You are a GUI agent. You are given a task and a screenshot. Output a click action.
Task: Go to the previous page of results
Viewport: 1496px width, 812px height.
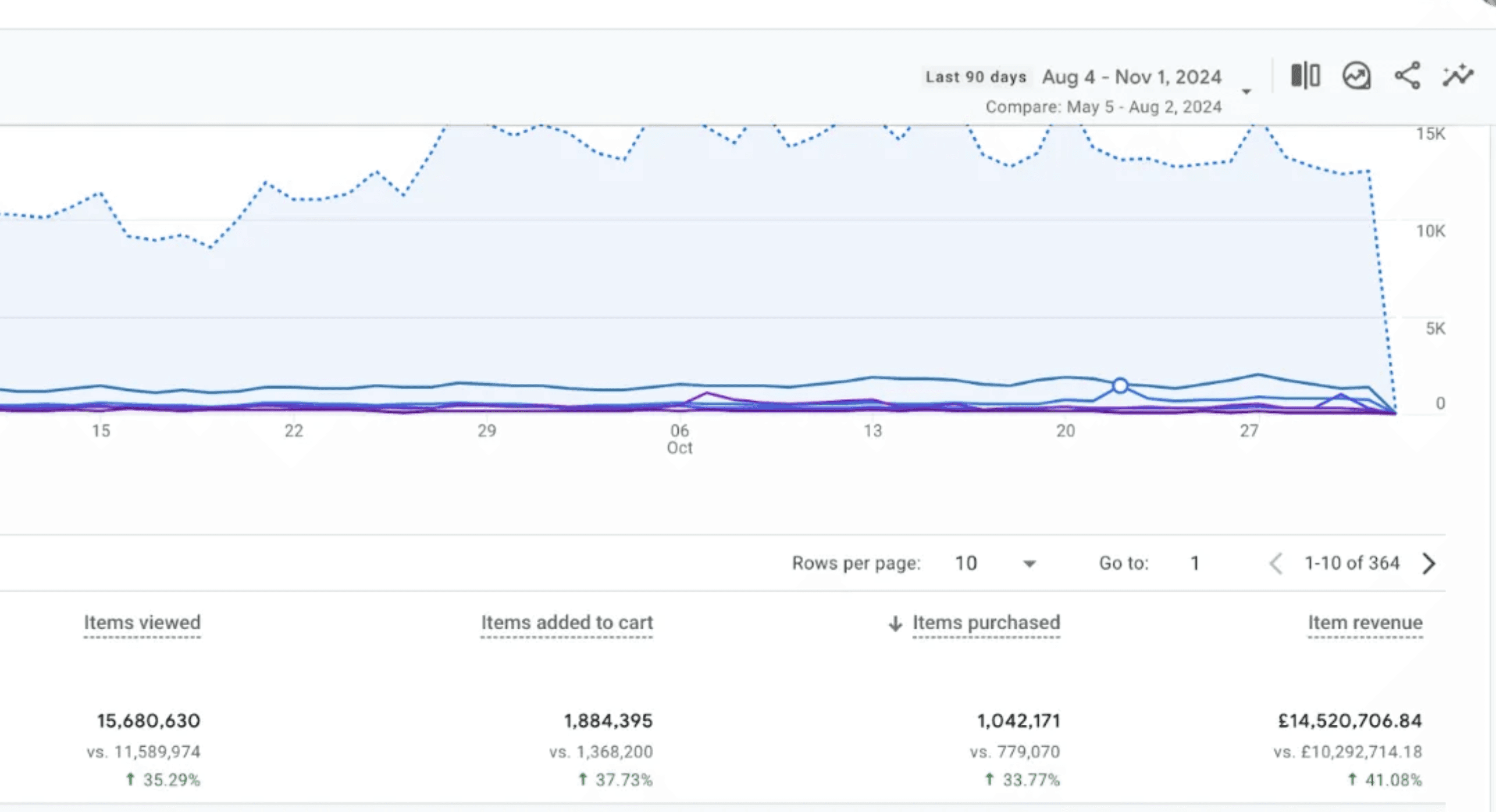tap(1276, 563)
